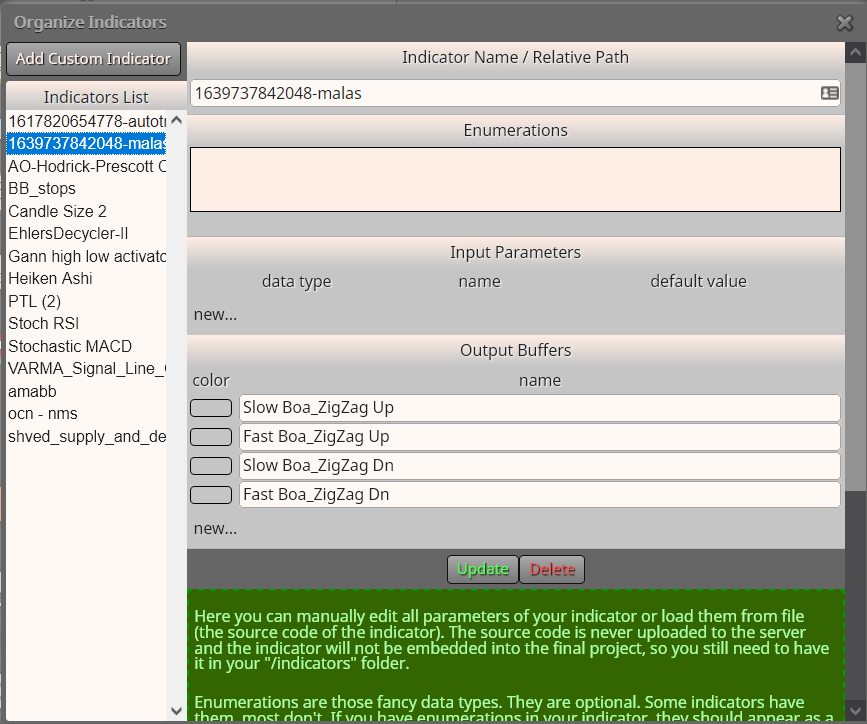Select AO-Hodrick-Prescott indicator in list
This screenshot has height=724, width=867.
86,166
